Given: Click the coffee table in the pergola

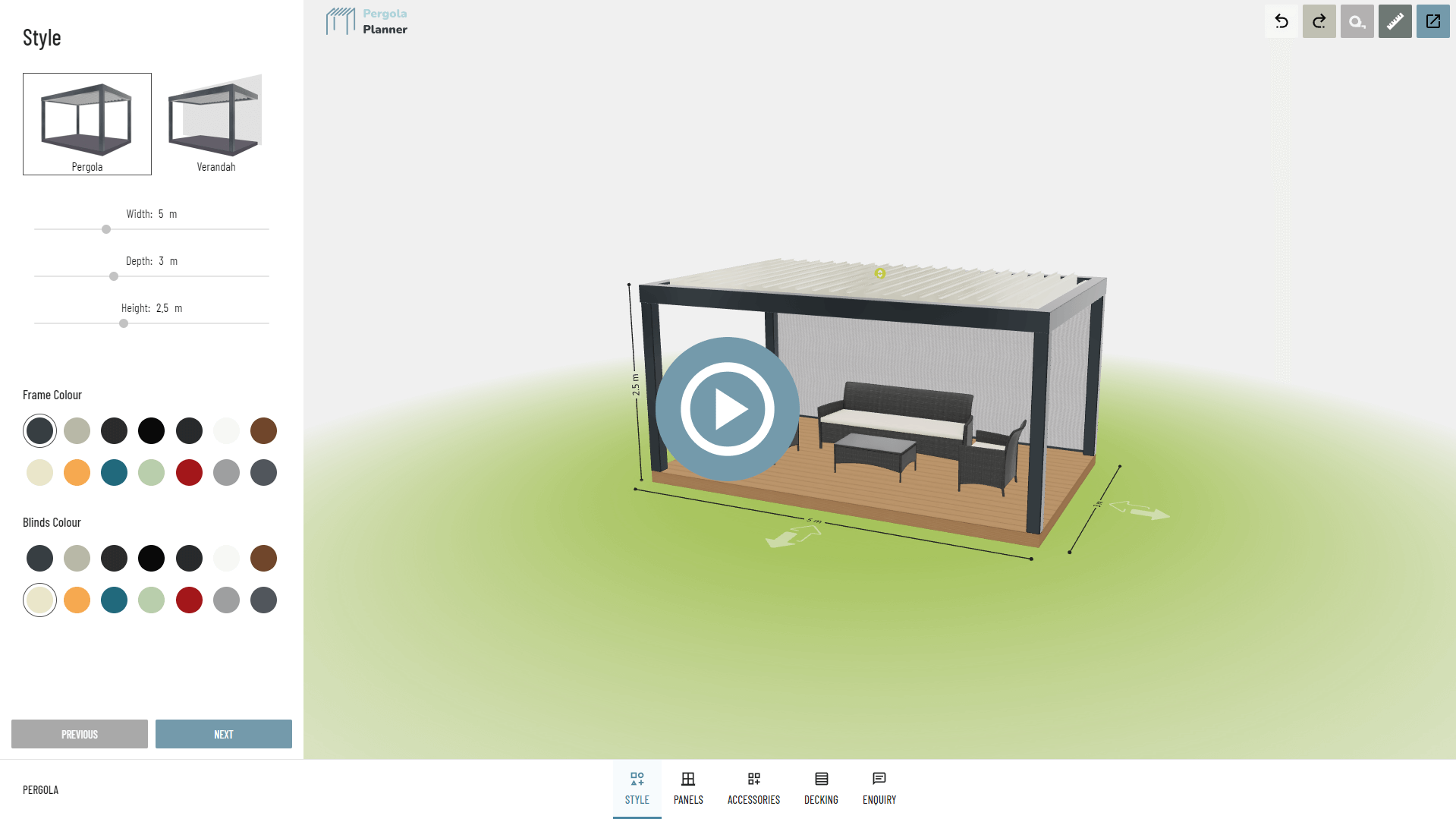Looking at the screenshot, I should pyautogui.click(x=875, y=455).
